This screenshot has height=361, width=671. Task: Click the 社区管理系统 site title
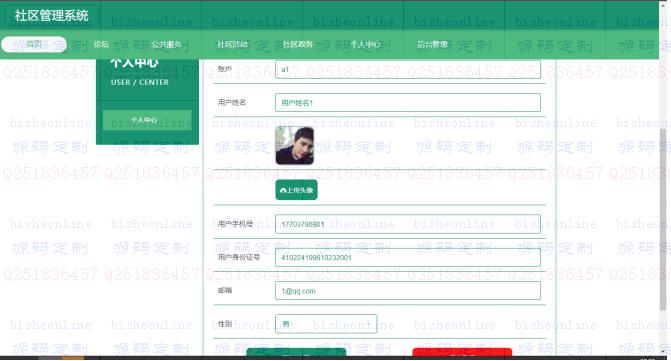[x=51, y=16]
